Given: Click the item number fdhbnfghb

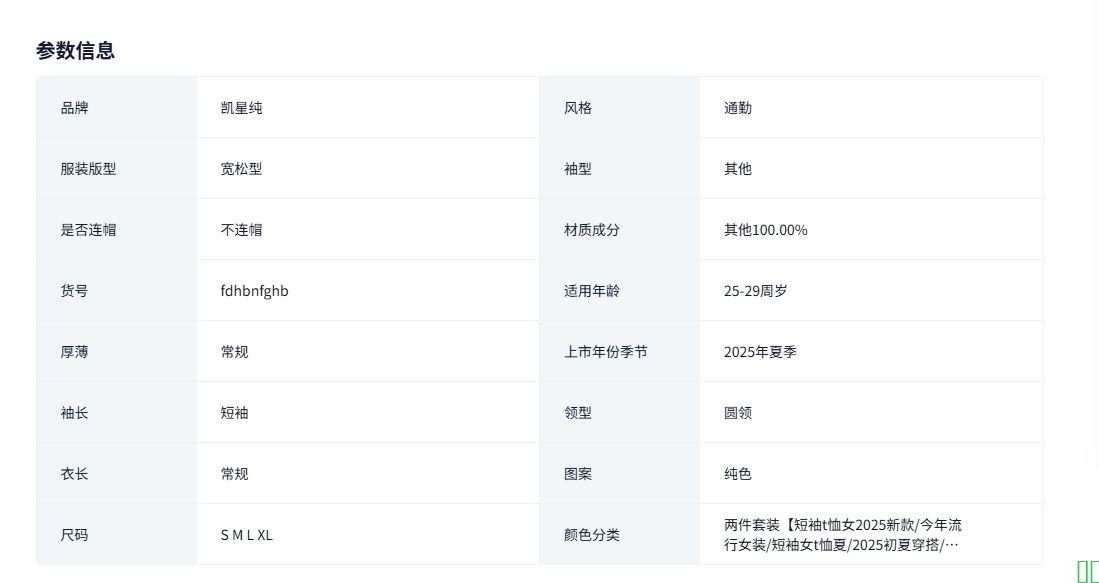Looking at the screenshot, I should click(x=254, y=291).
